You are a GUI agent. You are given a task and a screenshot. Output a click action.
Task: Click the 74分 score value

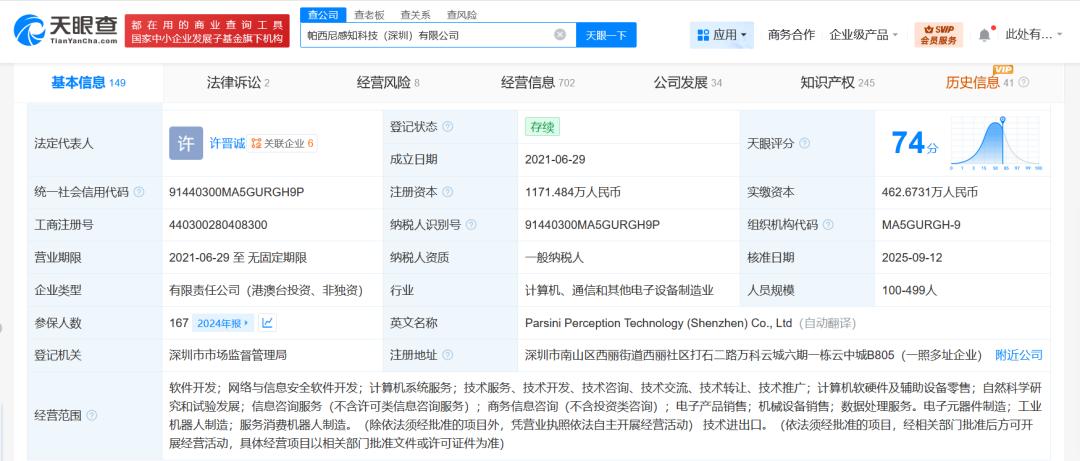914,143
